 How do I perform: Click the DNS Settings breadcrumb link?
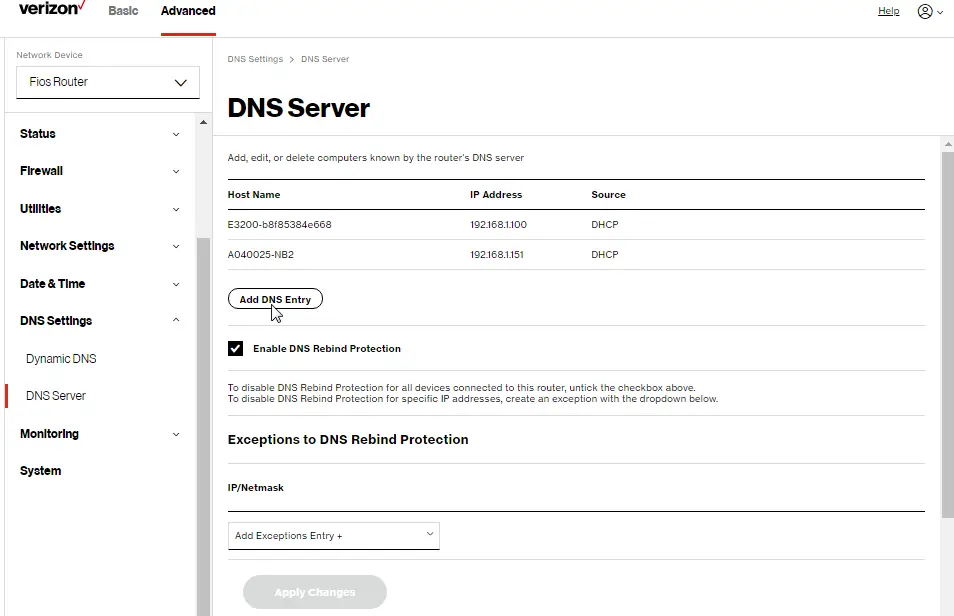point(255,59)
